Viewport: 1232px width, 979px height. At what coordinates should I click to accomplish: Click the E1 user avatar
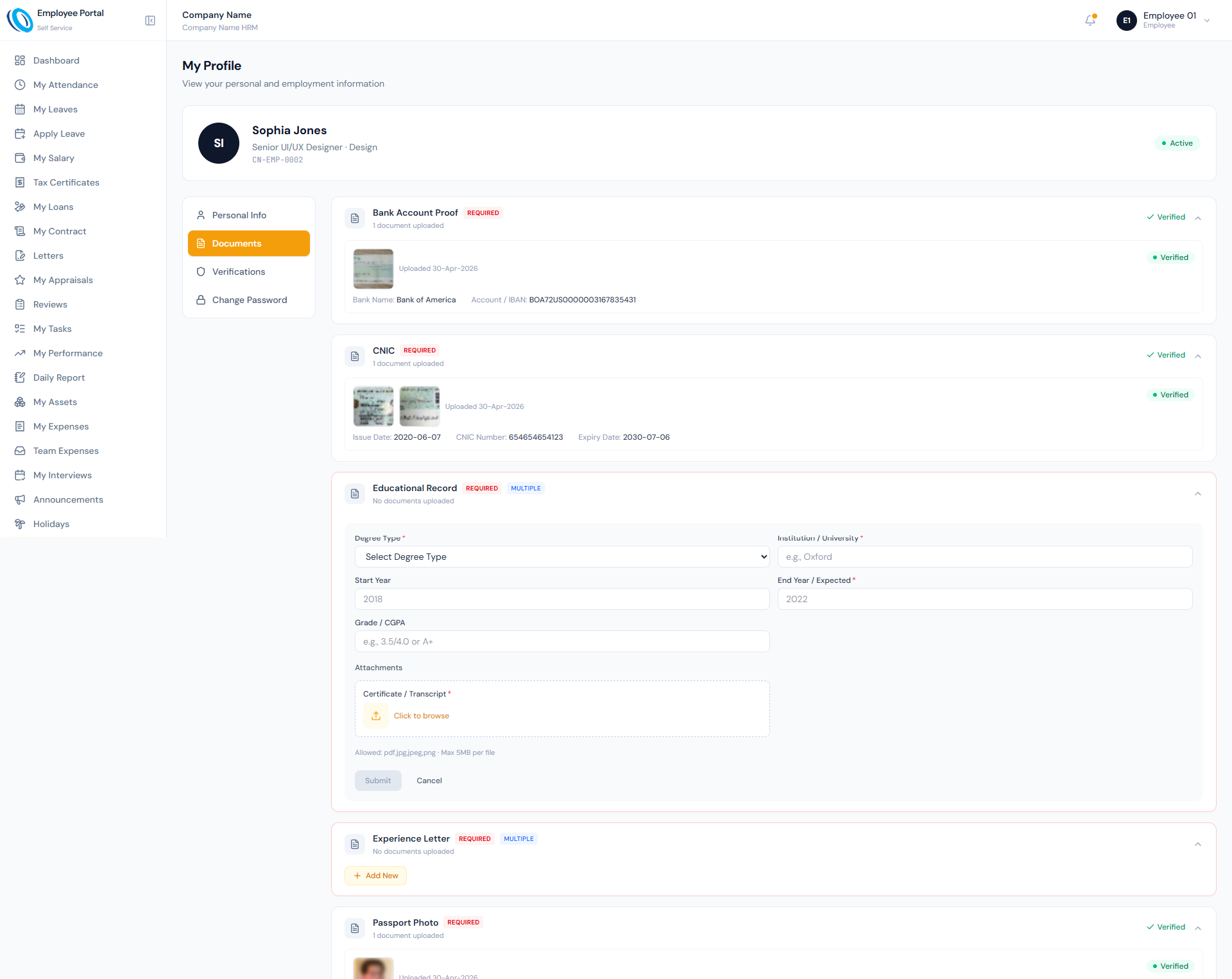[1127, 21]
